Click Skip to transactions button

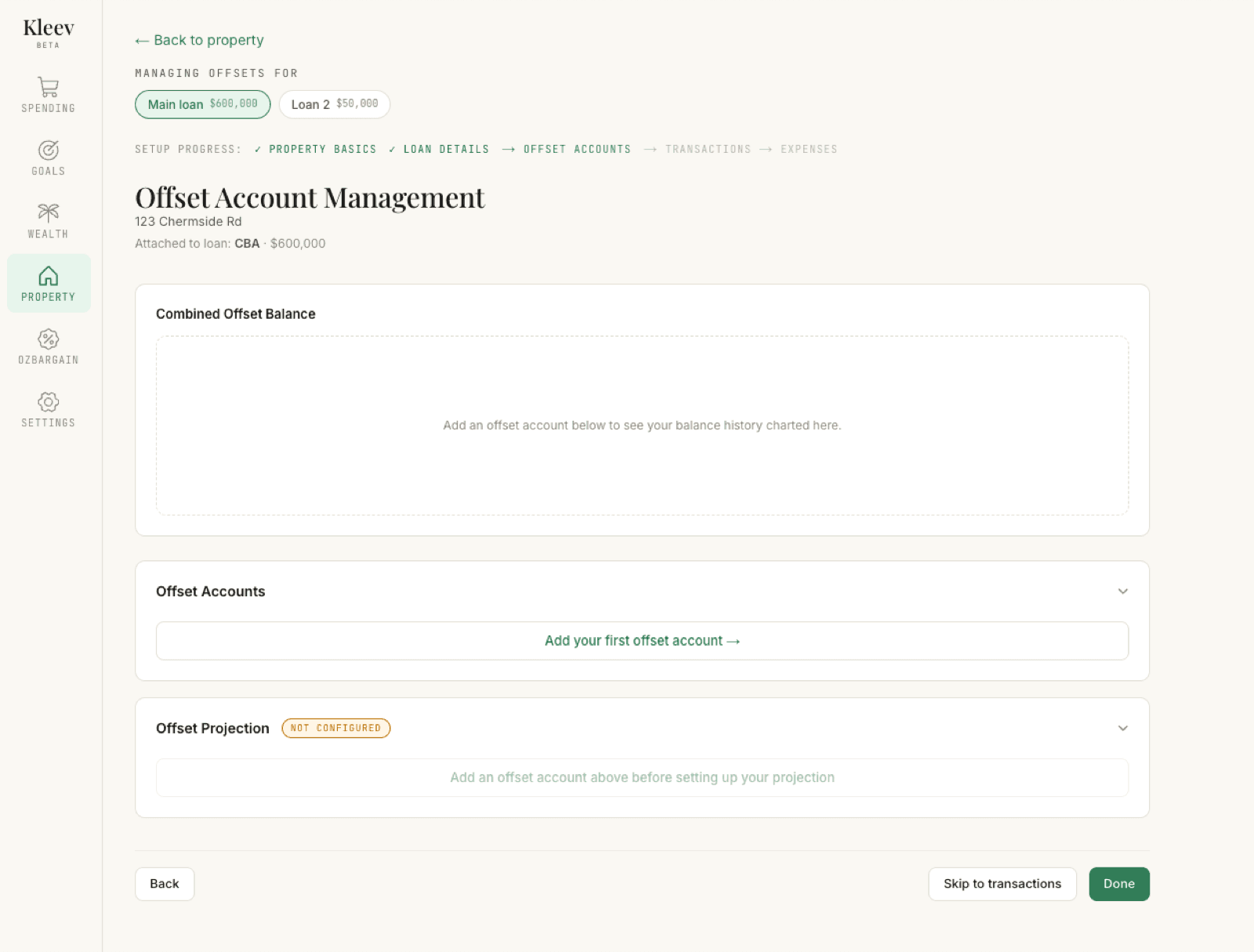point(1002,884)
